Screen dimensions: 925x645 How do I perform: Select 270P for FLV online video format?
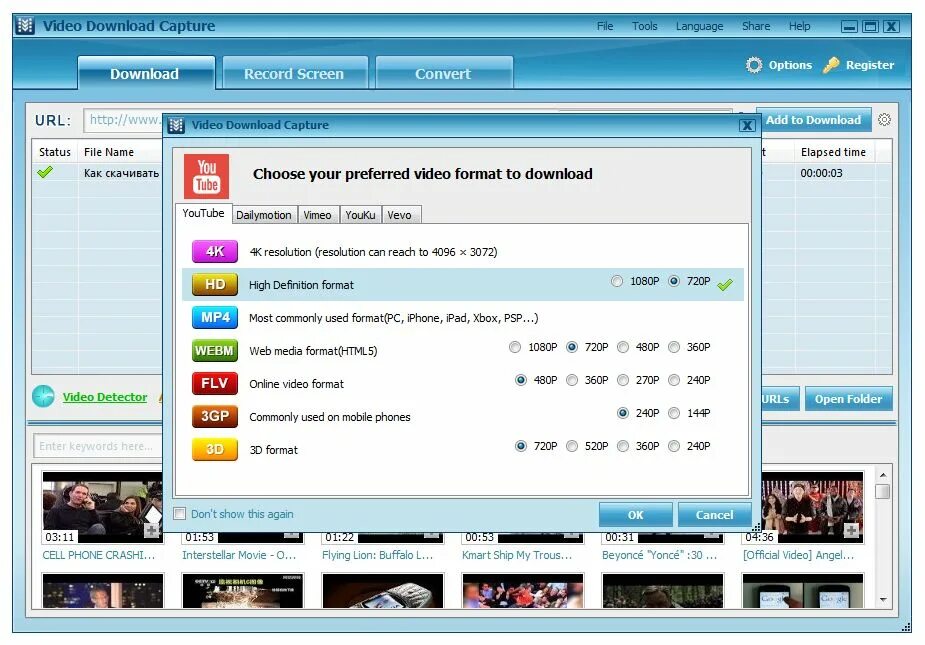pos(623,380)
